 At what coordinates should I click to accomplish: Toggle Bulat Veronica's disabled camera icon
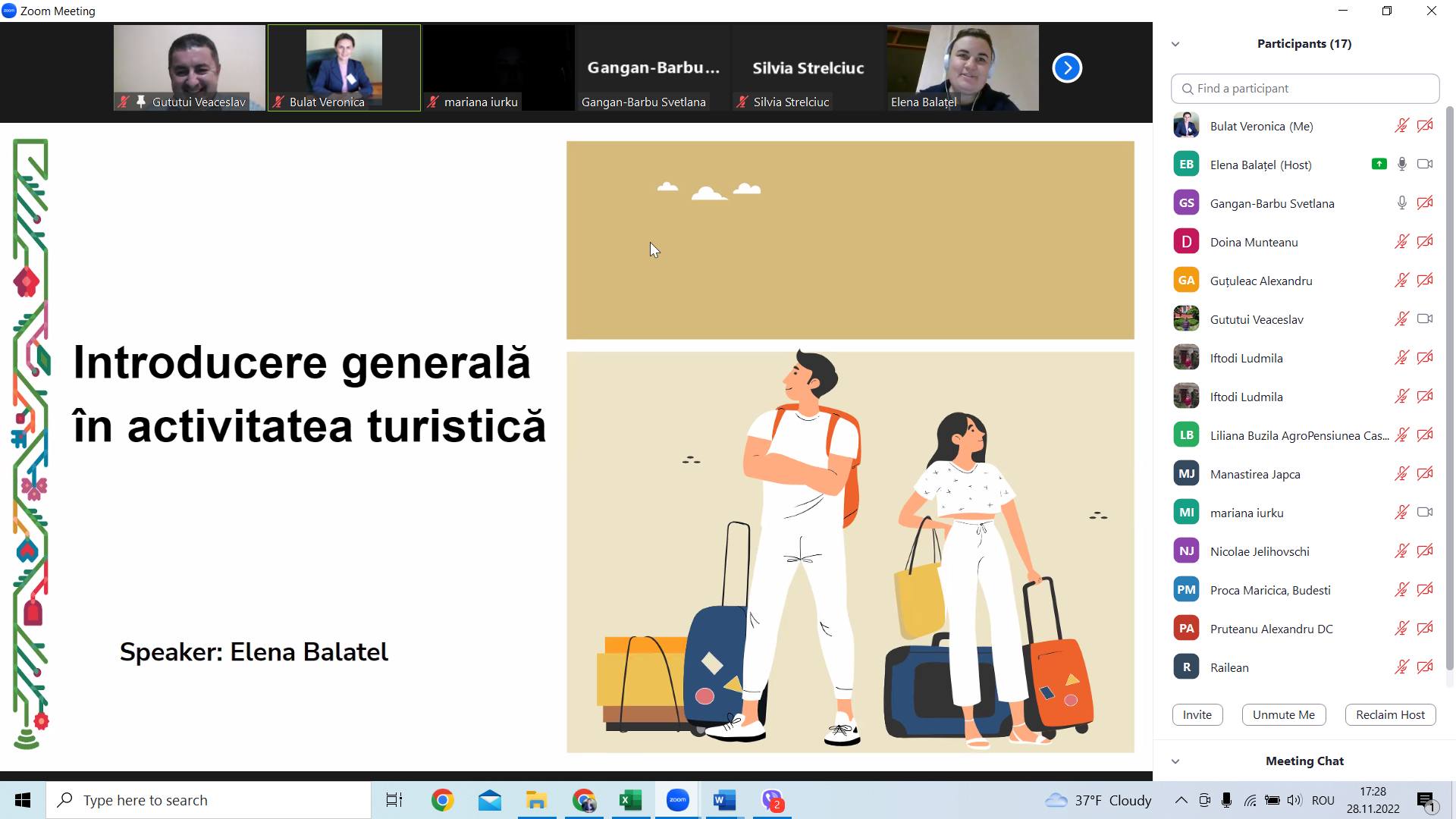[1425, 126]
